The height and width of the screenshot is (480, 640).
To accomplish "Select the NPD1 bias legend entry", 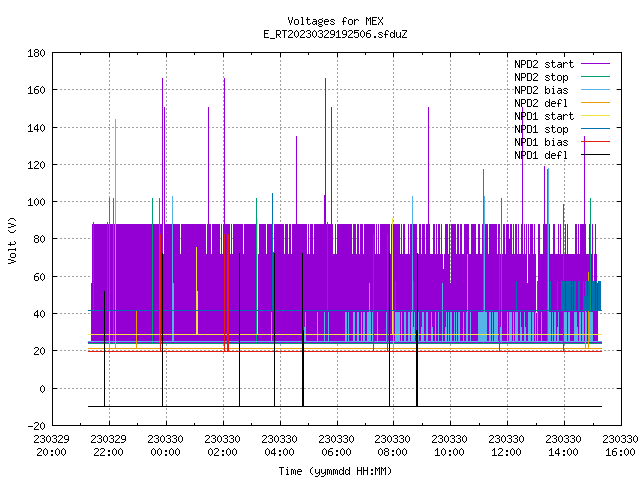I will (x=541, y=142).
